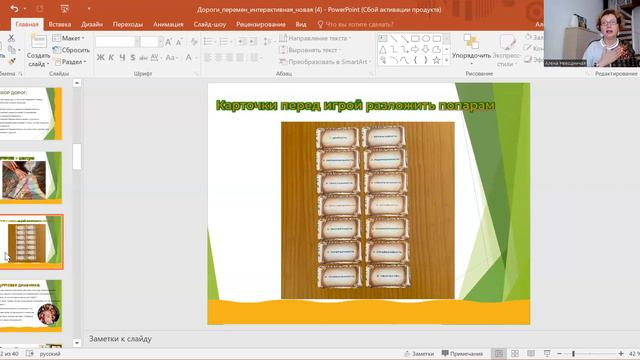640x360 pixels.
Task: Clear all formatting with eraser icon
Action: point(194,42)
